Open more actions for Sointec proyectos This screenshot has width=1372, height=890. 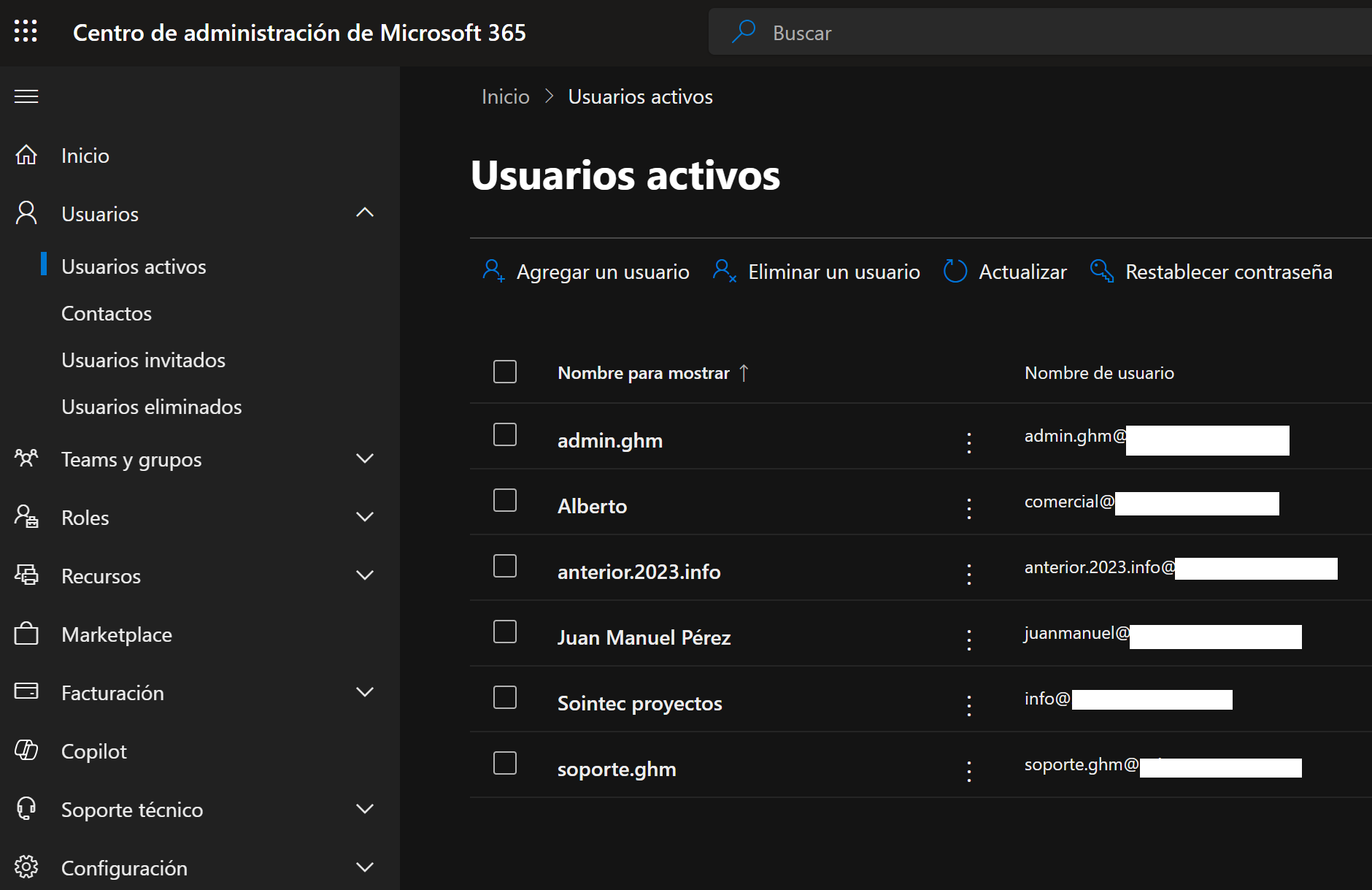pyautogui.click(x=968, y=705)
